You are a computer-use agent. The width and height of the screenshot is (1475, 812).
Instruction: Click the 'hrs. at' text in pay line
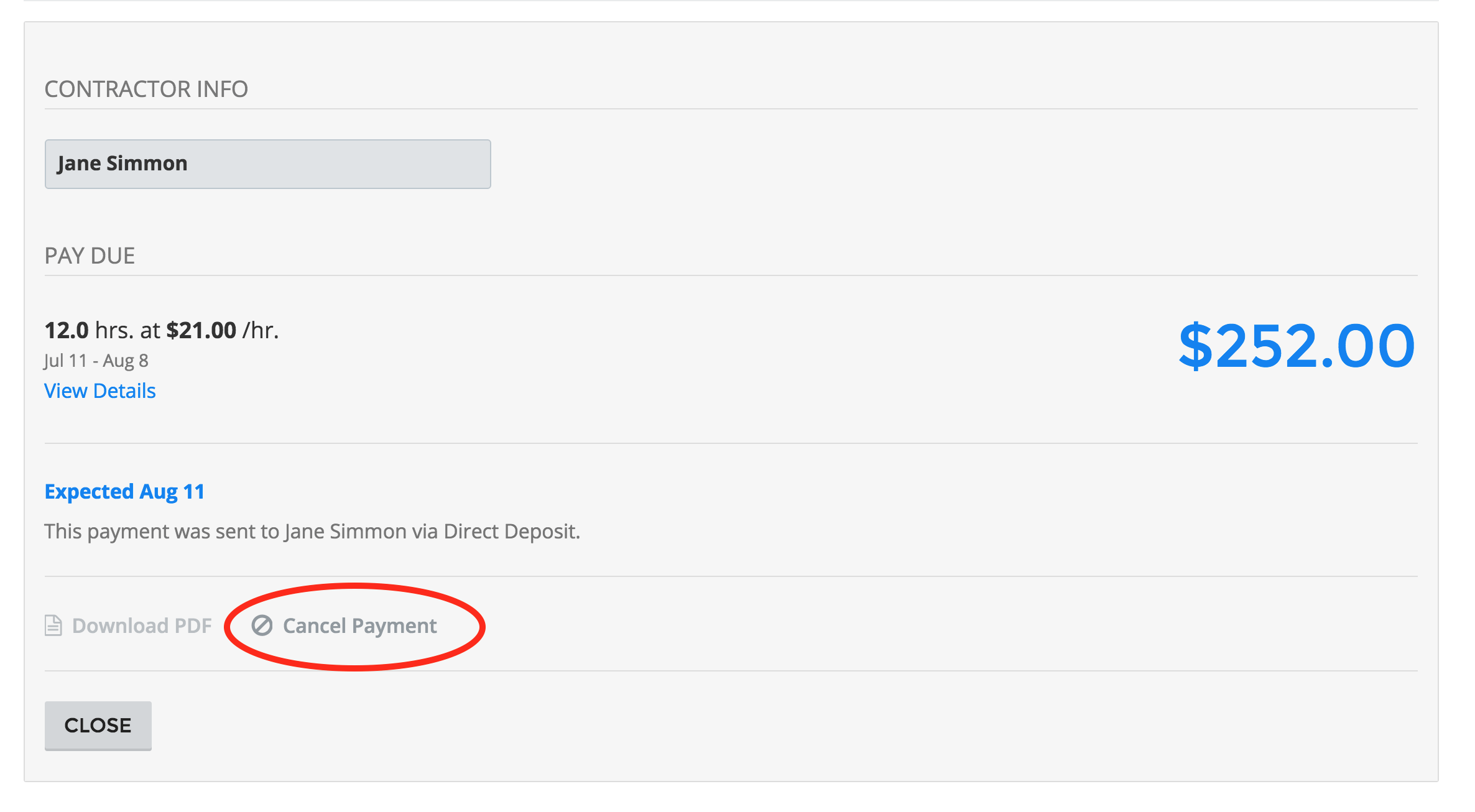(127, 330)
